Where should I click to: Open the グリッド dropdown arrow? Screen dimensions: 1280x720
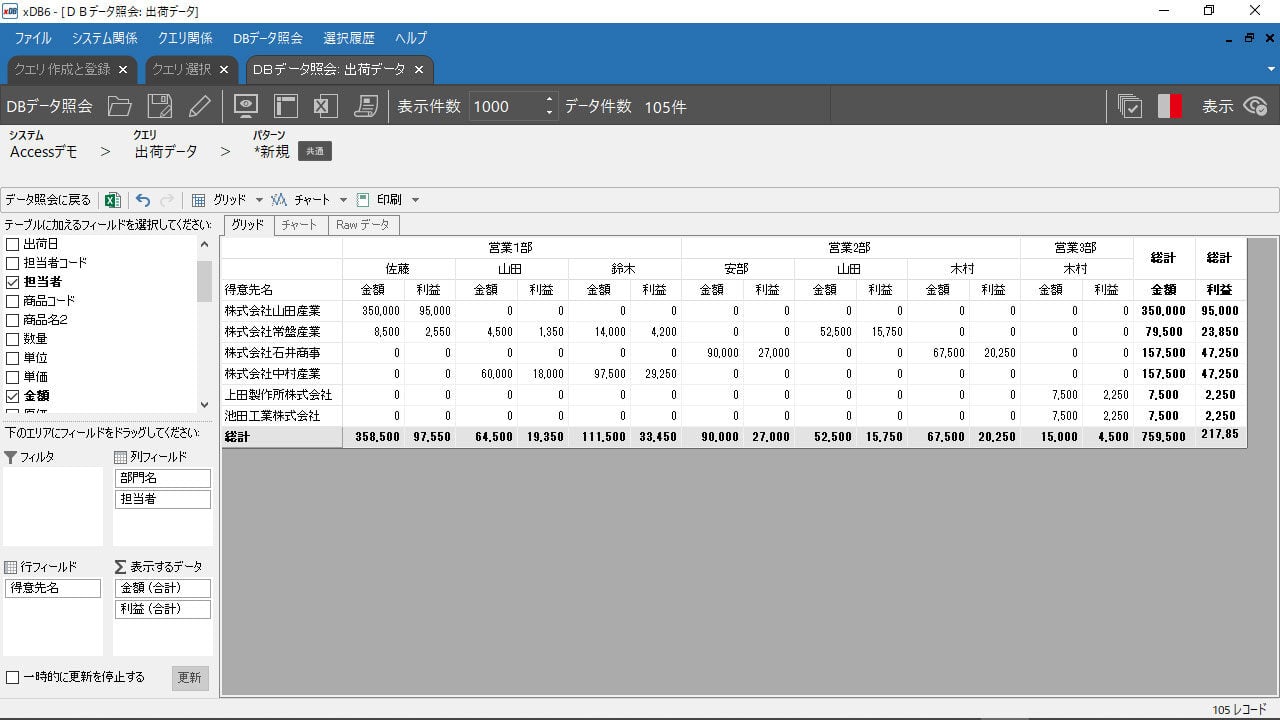click(x=259, y=200)
